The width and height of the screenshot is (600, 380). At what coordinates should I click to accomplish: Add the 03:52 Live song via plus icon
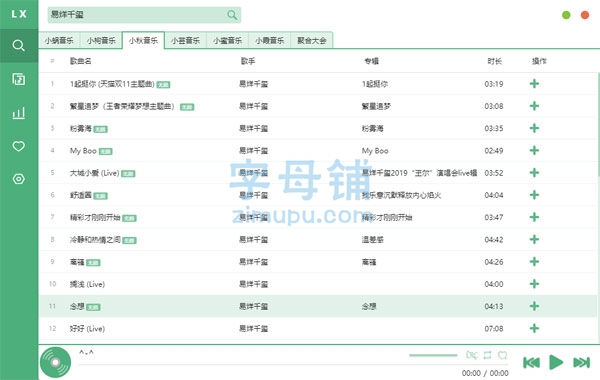534,173
